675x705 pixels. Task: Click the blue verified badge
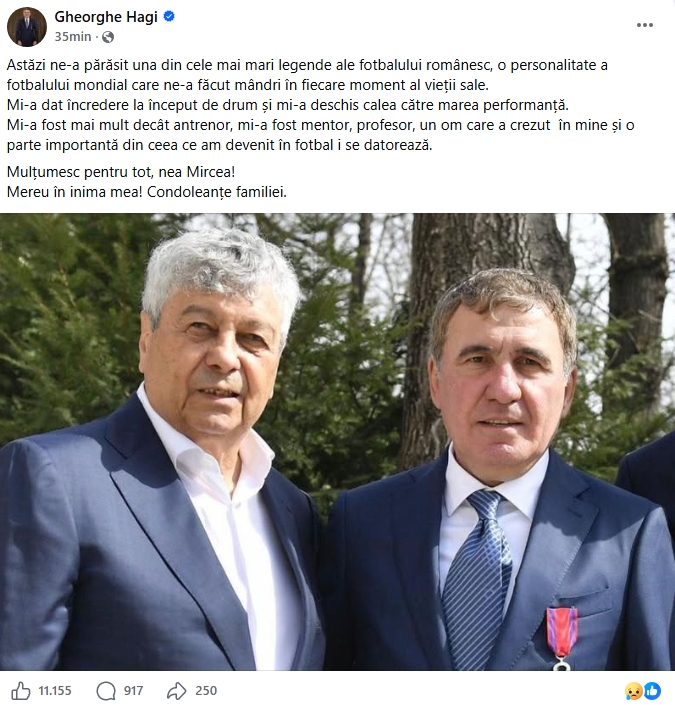(169, 17)
